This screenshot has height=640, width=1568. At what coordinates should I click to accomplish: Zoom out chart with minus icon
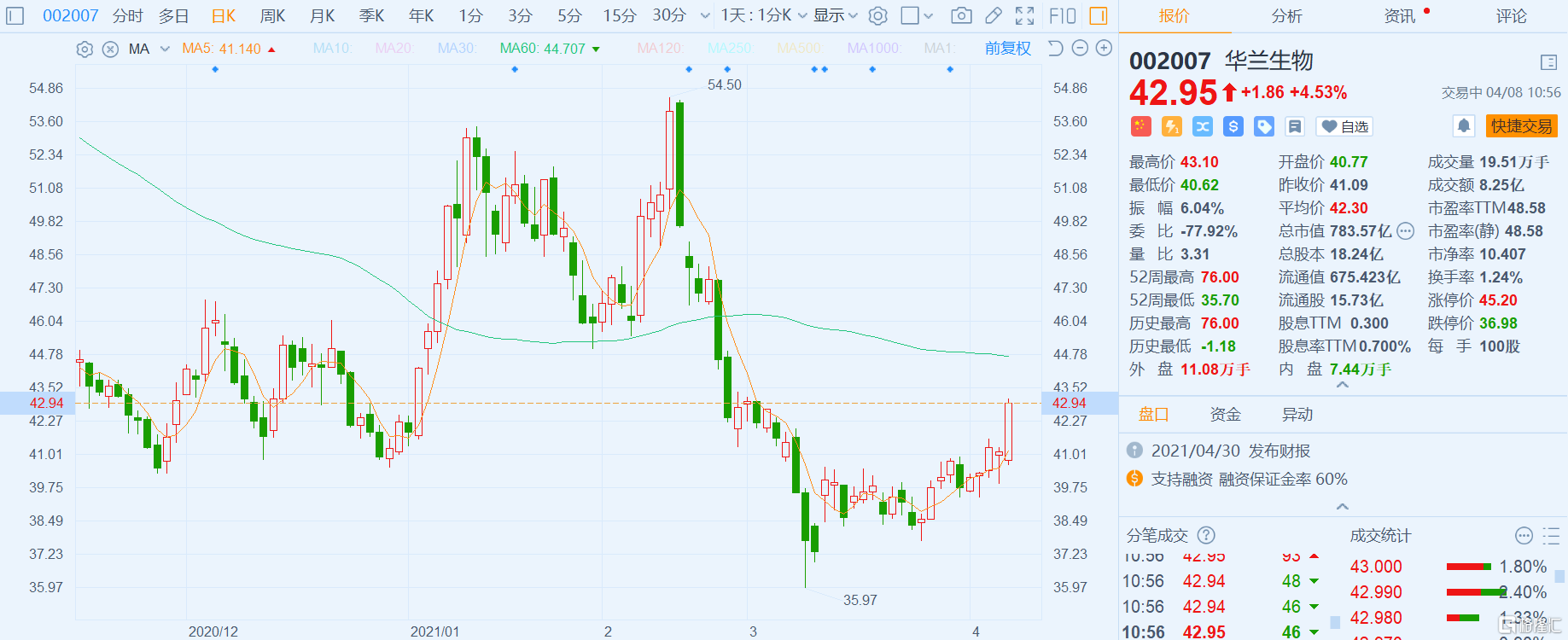pyautogui.click(x=1080, y=49)
